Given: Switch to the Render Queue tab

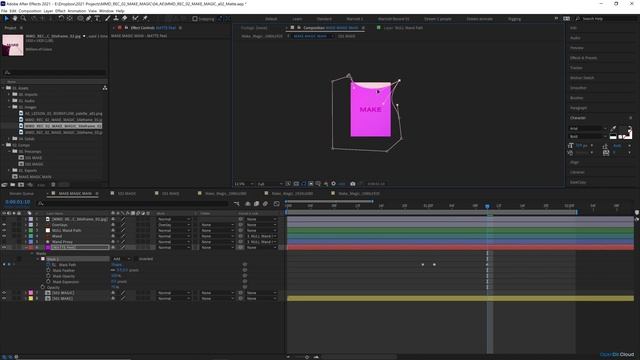Looking at the screenshot, I should coord(22,193).
